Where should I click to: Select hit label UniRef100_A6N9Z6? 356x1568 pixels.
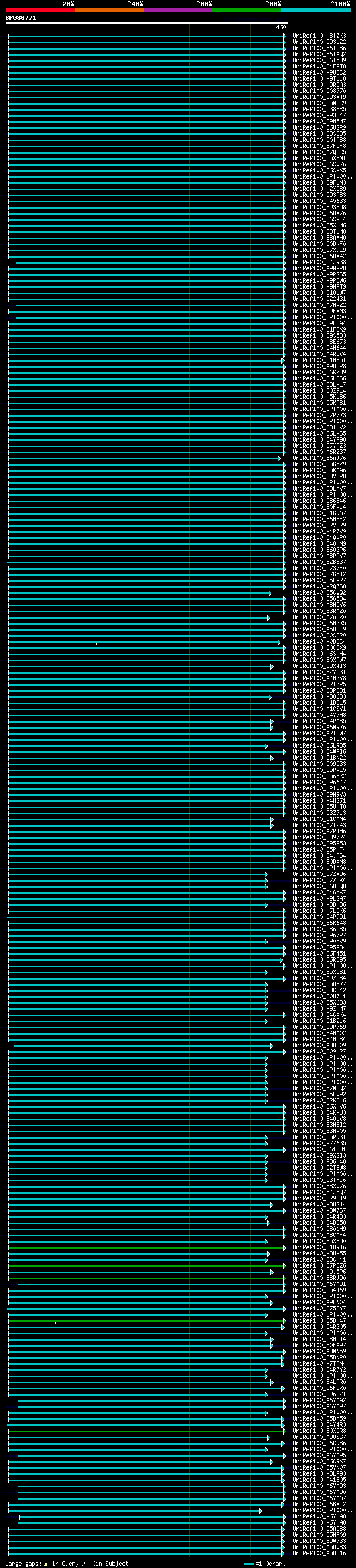(x=319, y=727)
